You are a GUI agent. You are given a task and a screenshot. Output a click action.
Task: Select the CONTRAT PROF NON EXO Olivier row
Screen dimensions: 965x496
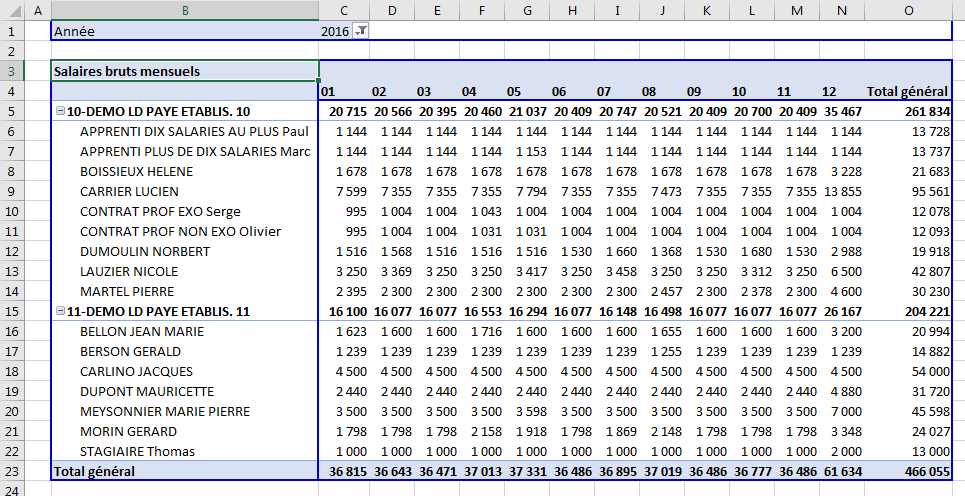coord(180,231)
